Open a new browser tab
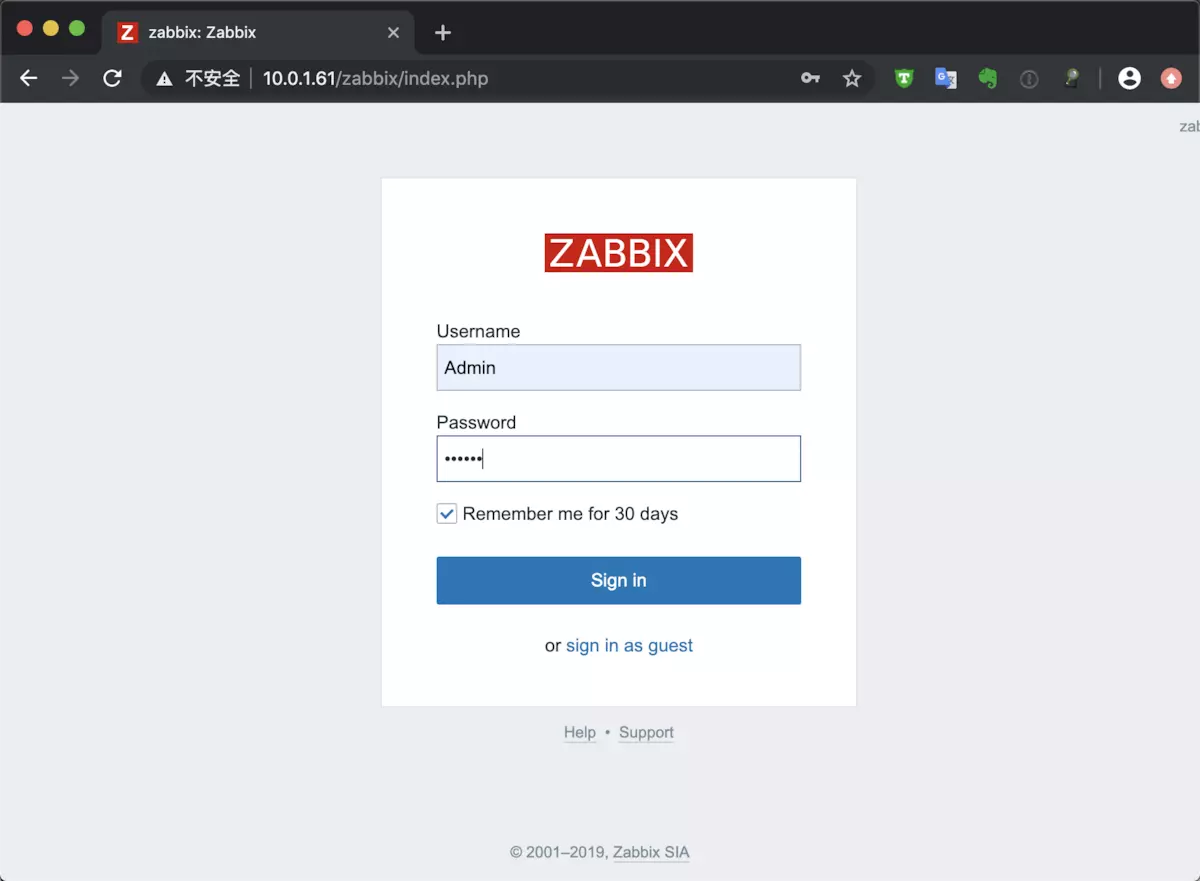The width and height of the screenshot is (1200, 881). coord(442,31)
